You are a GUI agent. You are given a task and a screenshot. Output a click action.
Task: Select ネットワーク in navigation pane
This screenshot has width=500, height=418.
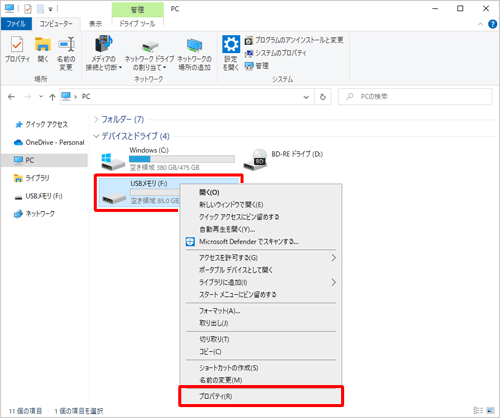pos(34,214)
